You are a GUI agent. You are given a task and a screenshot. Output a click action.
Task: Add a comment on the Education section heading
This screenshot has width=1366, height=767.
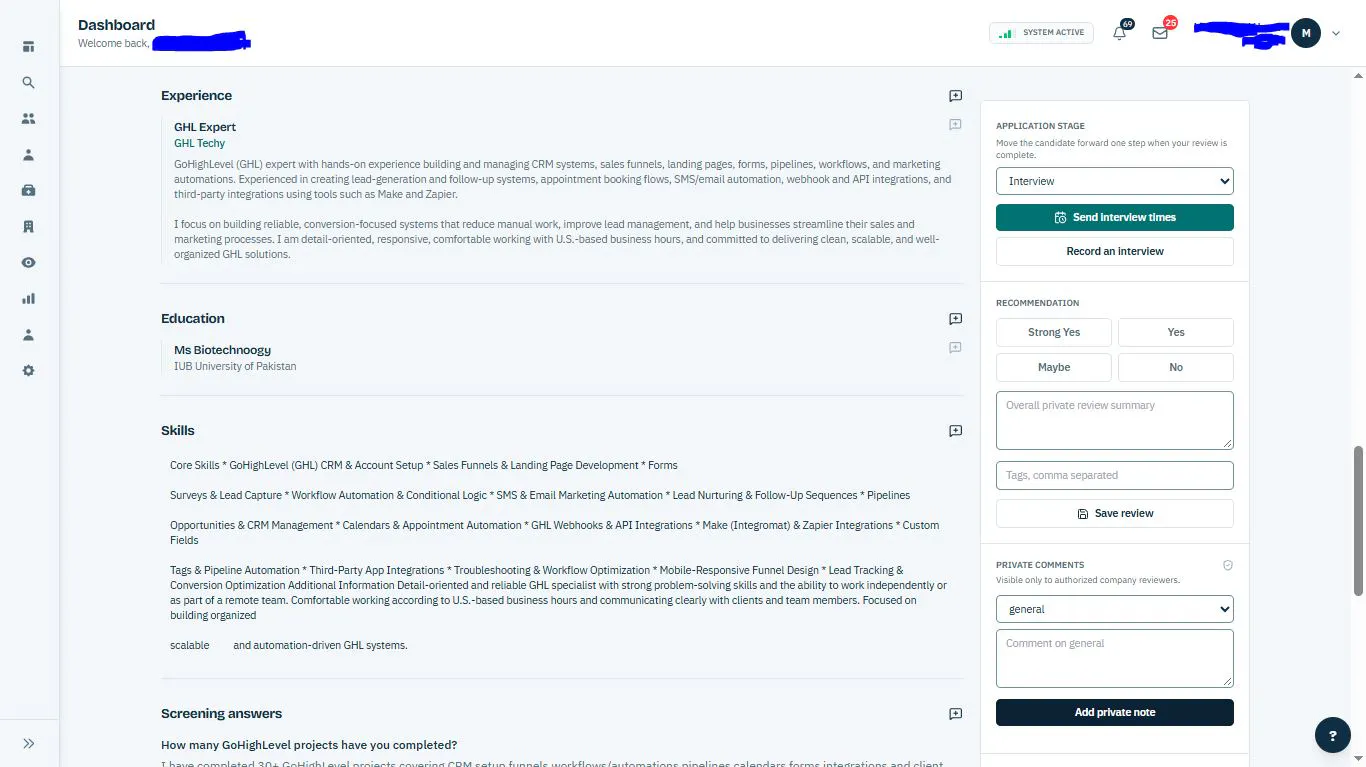955,319
